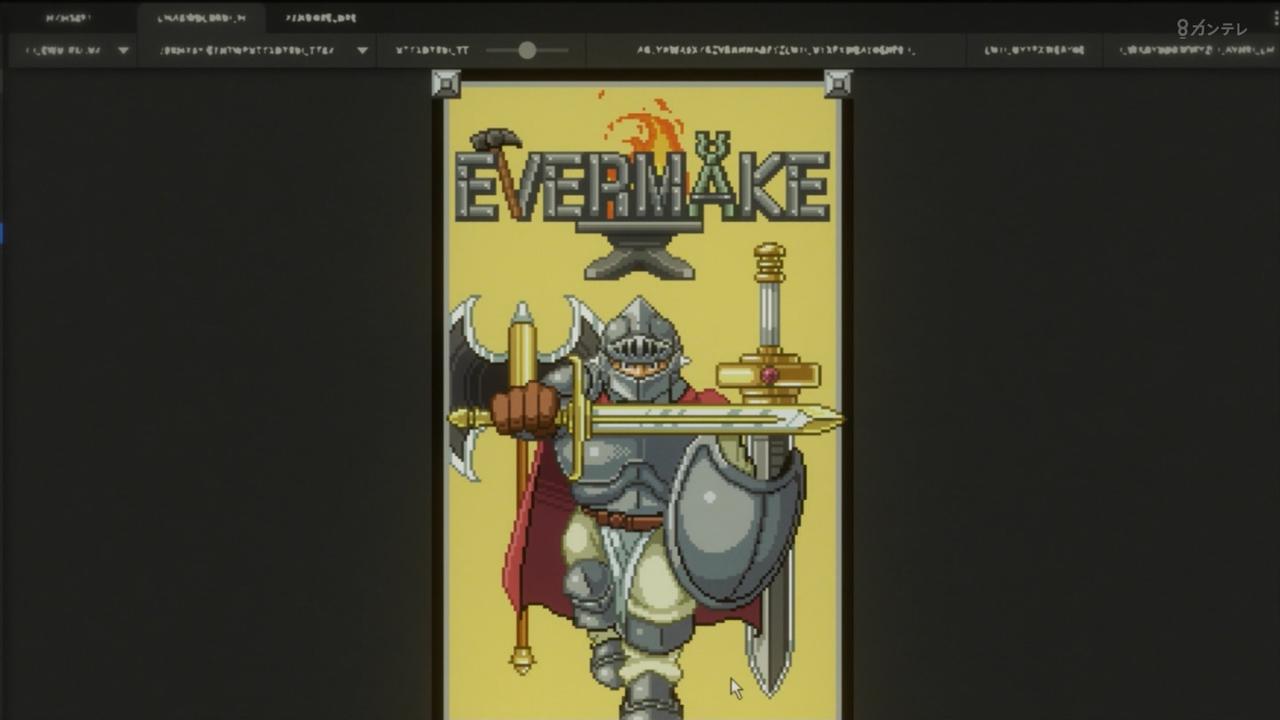Click the red gem on the upright sword's hilt
Screen dimensions: 1280x720
coord(769,375)
